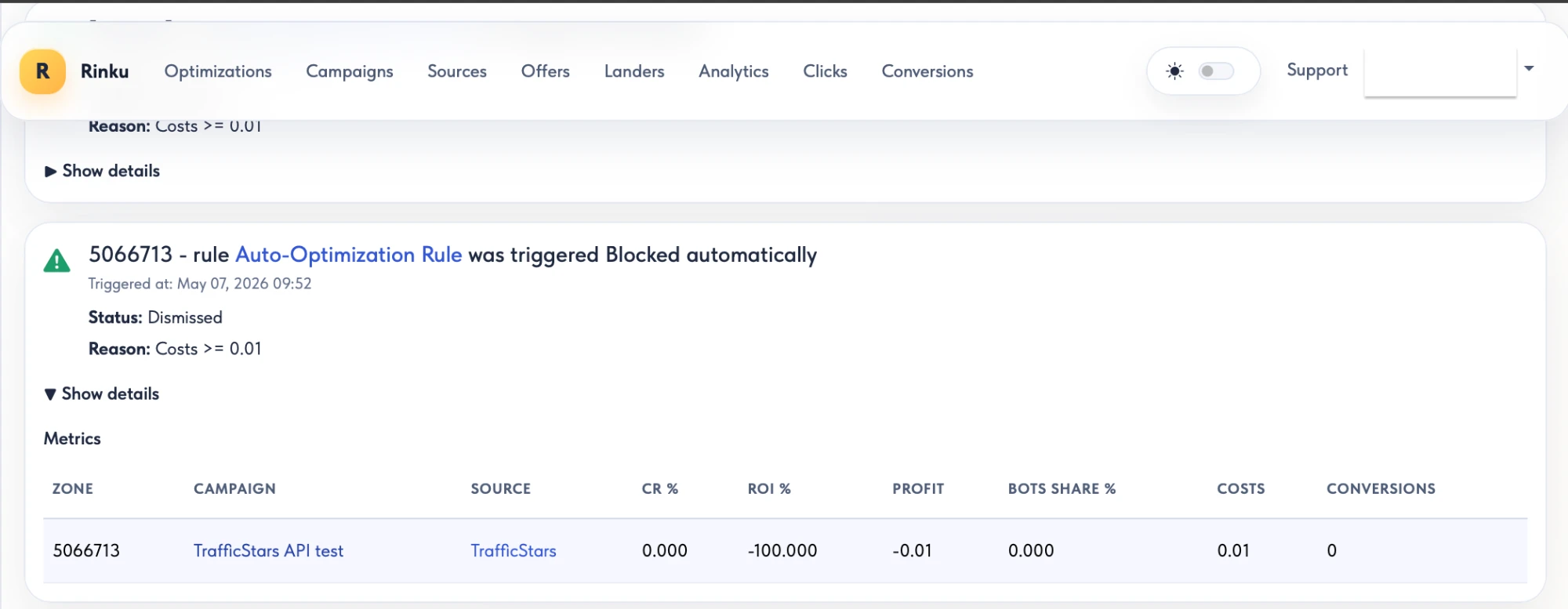Screen dimensions: 1568x609
Task: Open the TrafficStars API test campaign
Action: (x=268, y=551)
